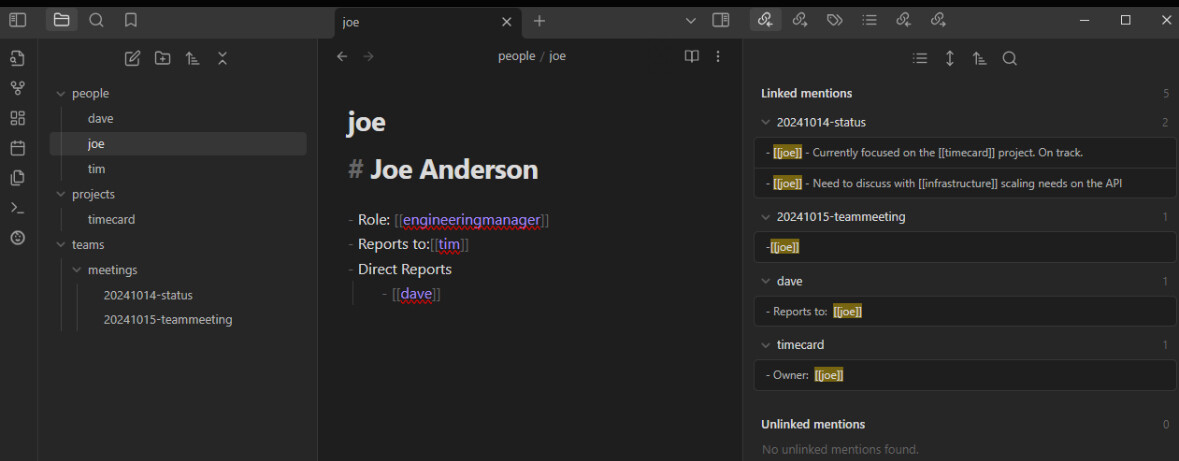Switch to the Search tab in the left sidebar
This screenshot has height=461, width=1179.
[x=96, y=20]
